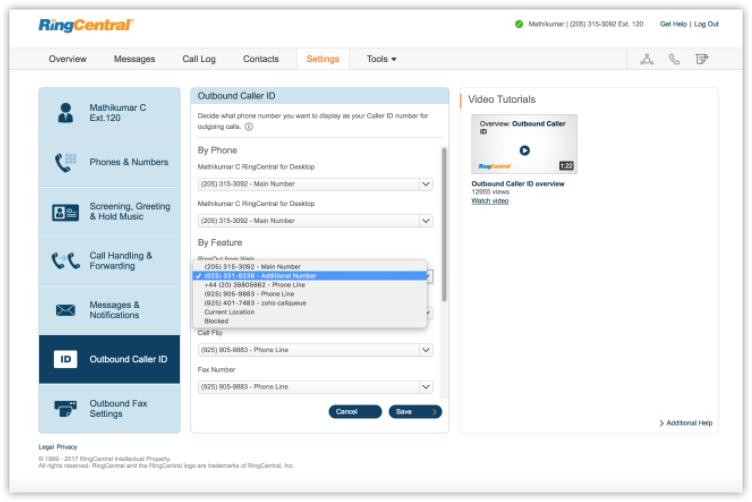
Task: Choose Blocked option in the list
Action: coord(310,321)
